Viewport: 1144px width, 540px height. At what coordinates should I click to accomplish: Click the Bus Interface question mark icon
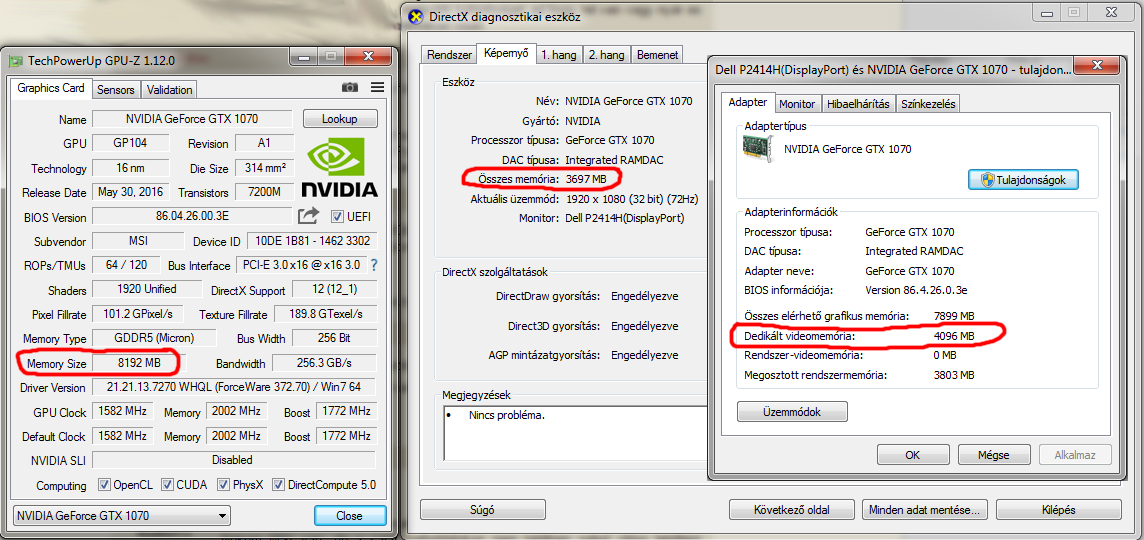374,265
